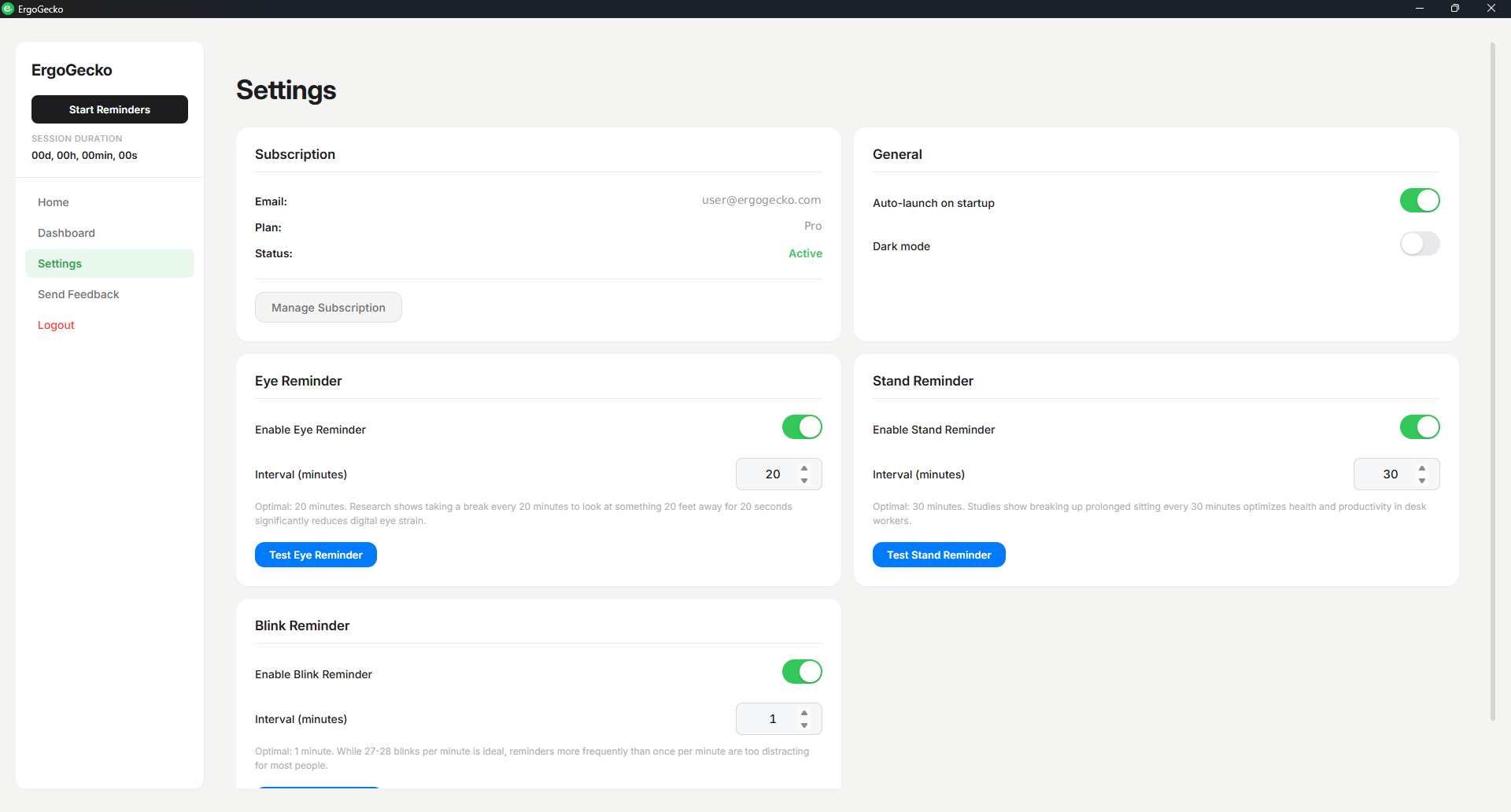Image resolution: width=1511 pixels, height=812 pixels.
Task: Enable Dark mode
Action: point(1420,244)
